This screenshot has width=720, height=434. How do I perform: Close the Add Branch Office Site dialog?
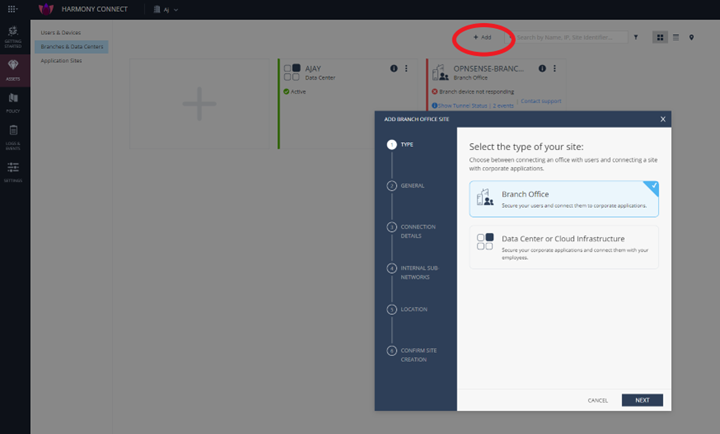663,119
